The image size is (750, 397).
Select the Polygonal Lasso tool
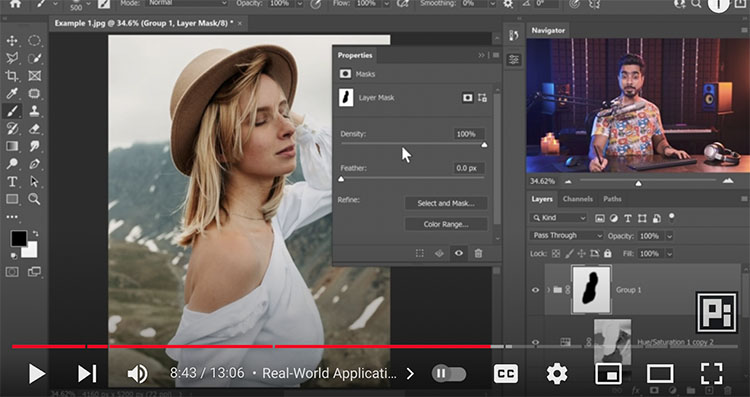coord(11,58)
